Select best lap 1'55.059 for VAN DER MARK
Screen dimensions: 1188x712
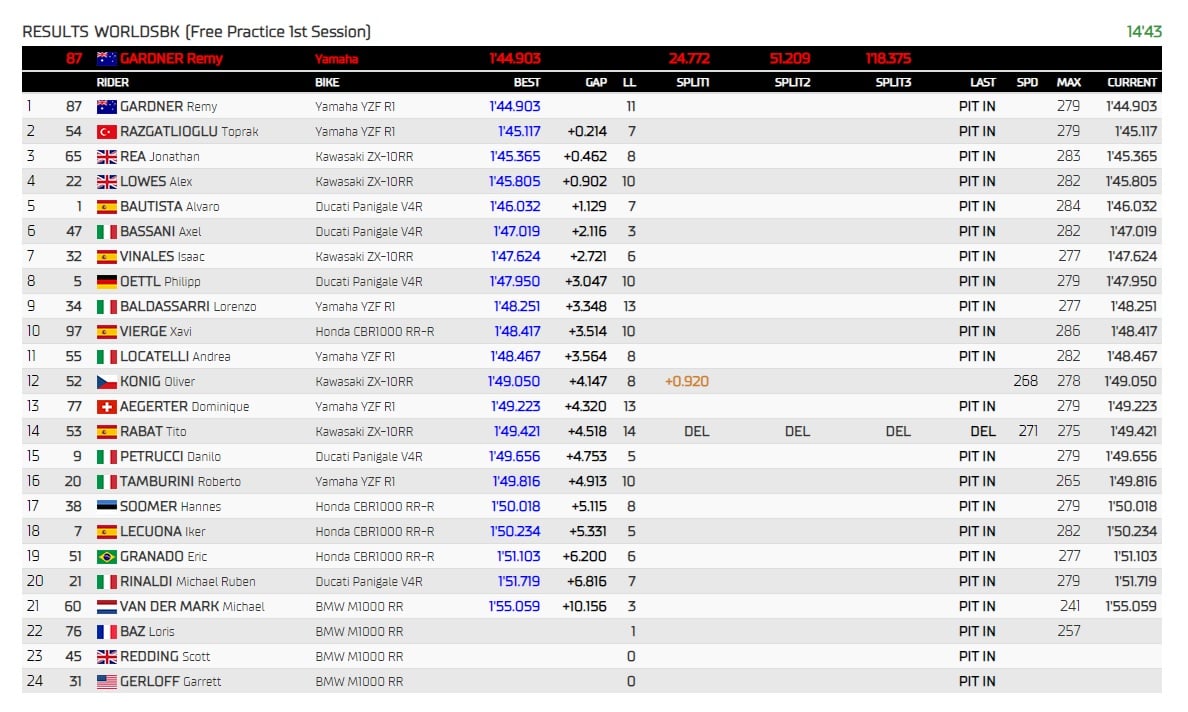pos(514,607)
